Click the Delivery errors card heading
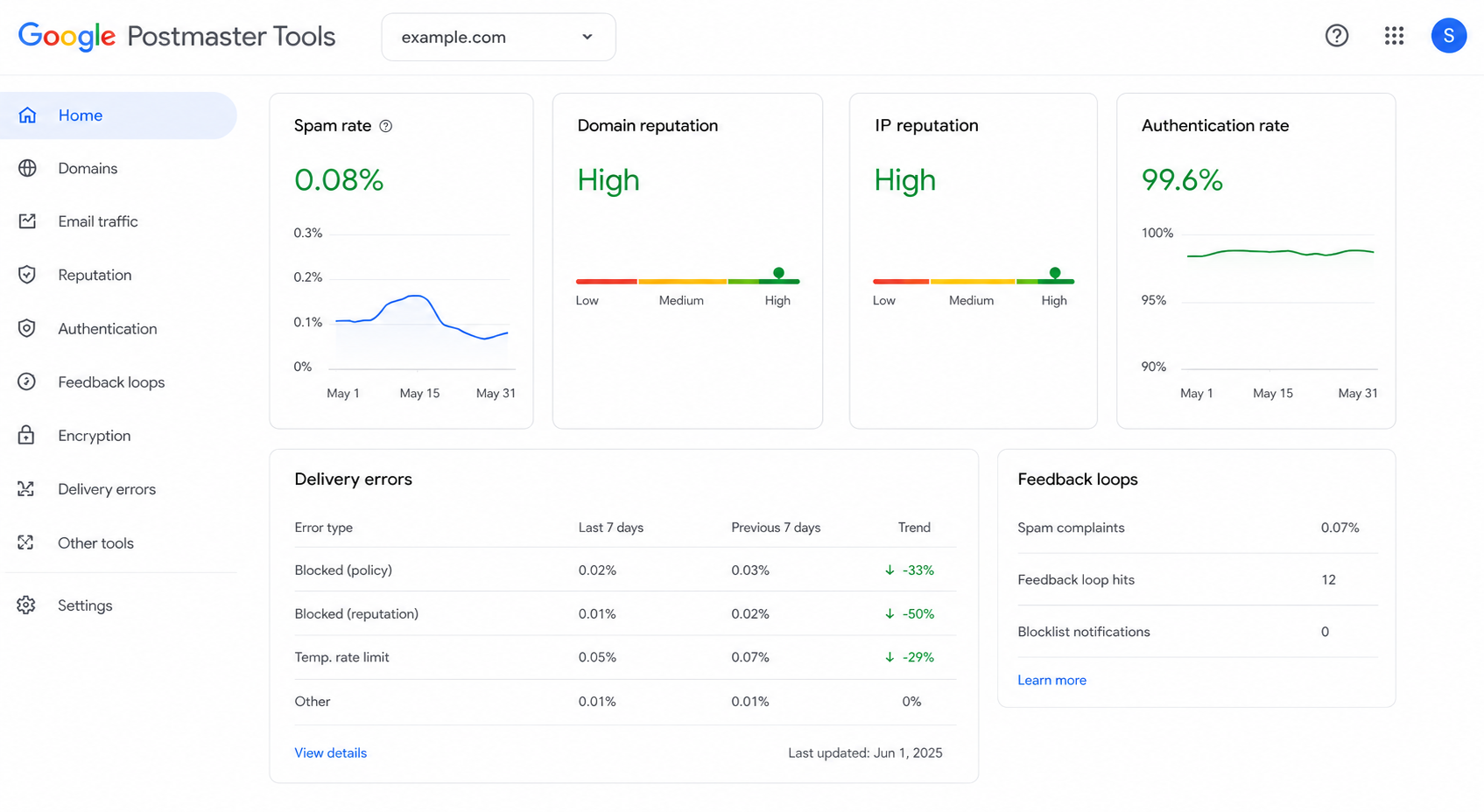The height and width of the screenshot is (812, 1484). [353, 479]
